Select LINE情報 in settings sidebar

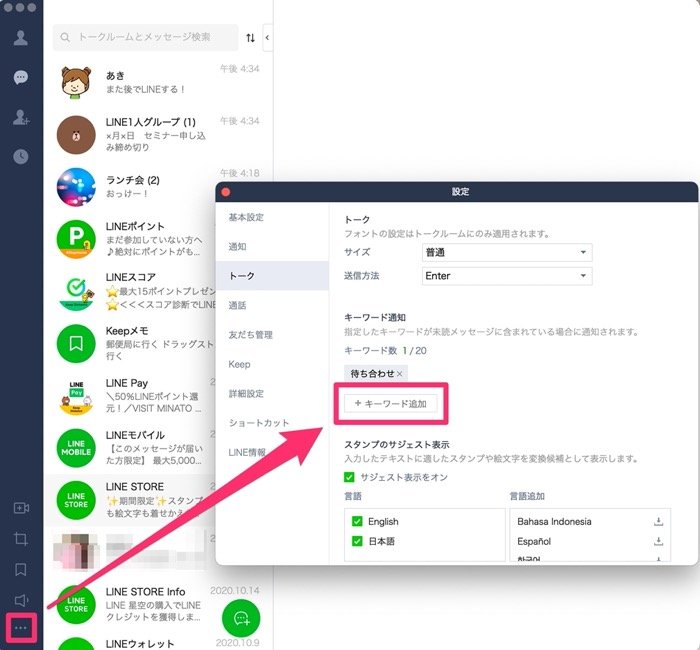pos(272,452)
